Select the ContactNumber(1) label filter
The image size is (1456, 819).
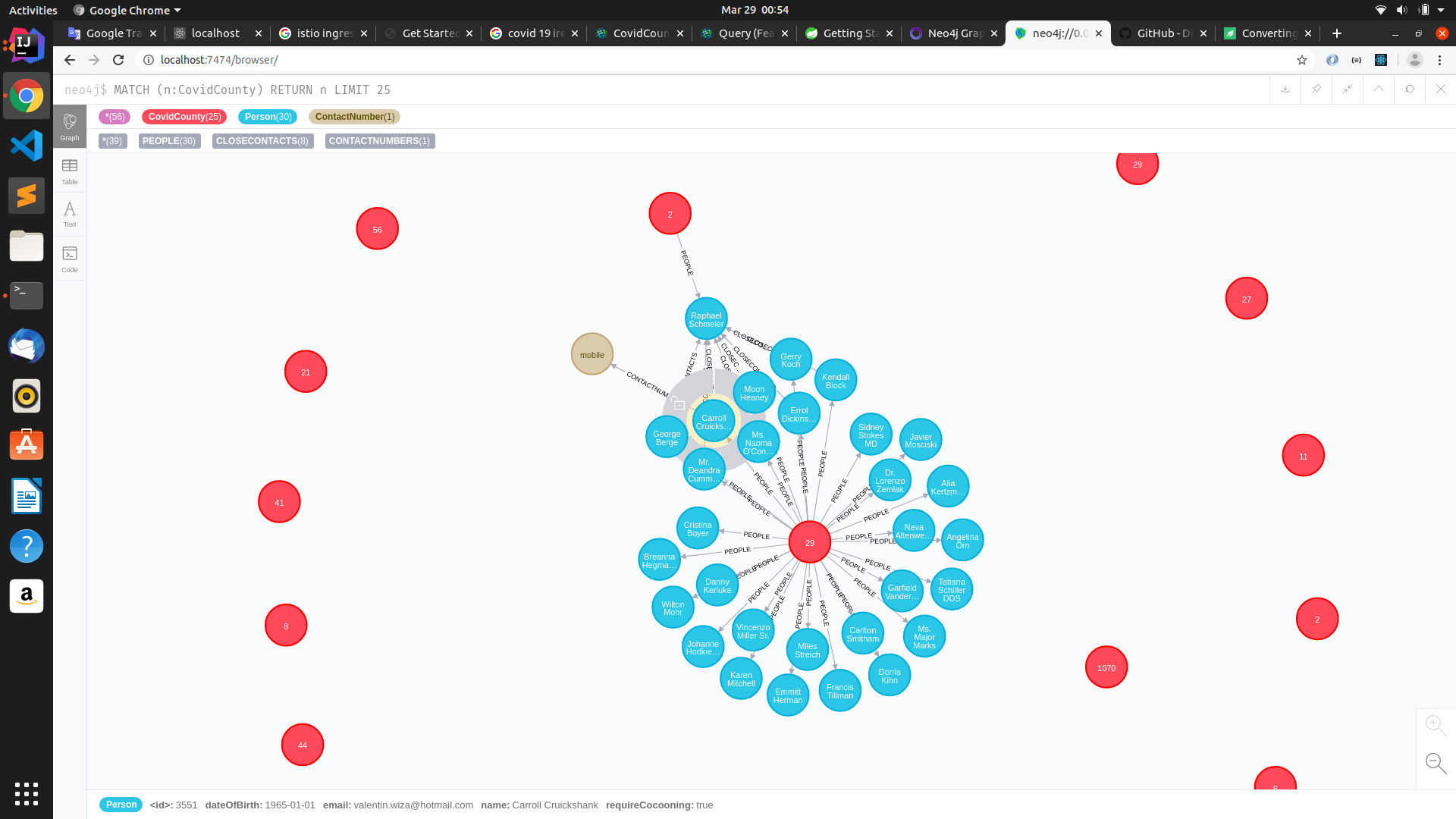[354, 117]
